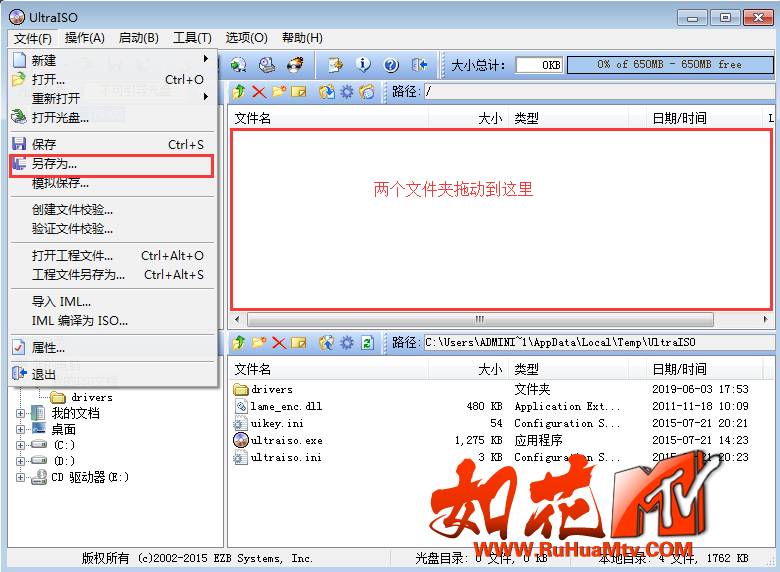The height and width of the screenshot is (572, 780).
Task: Click the Compress ISO disc-drive icon
Action: tap(267, 65)
